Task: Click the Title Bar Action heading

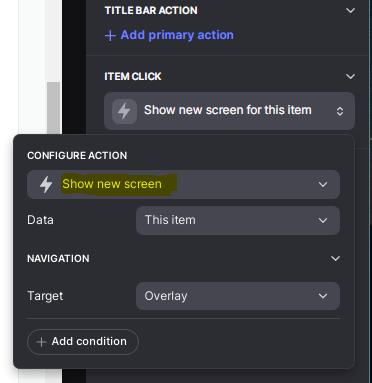Action: 151,11
